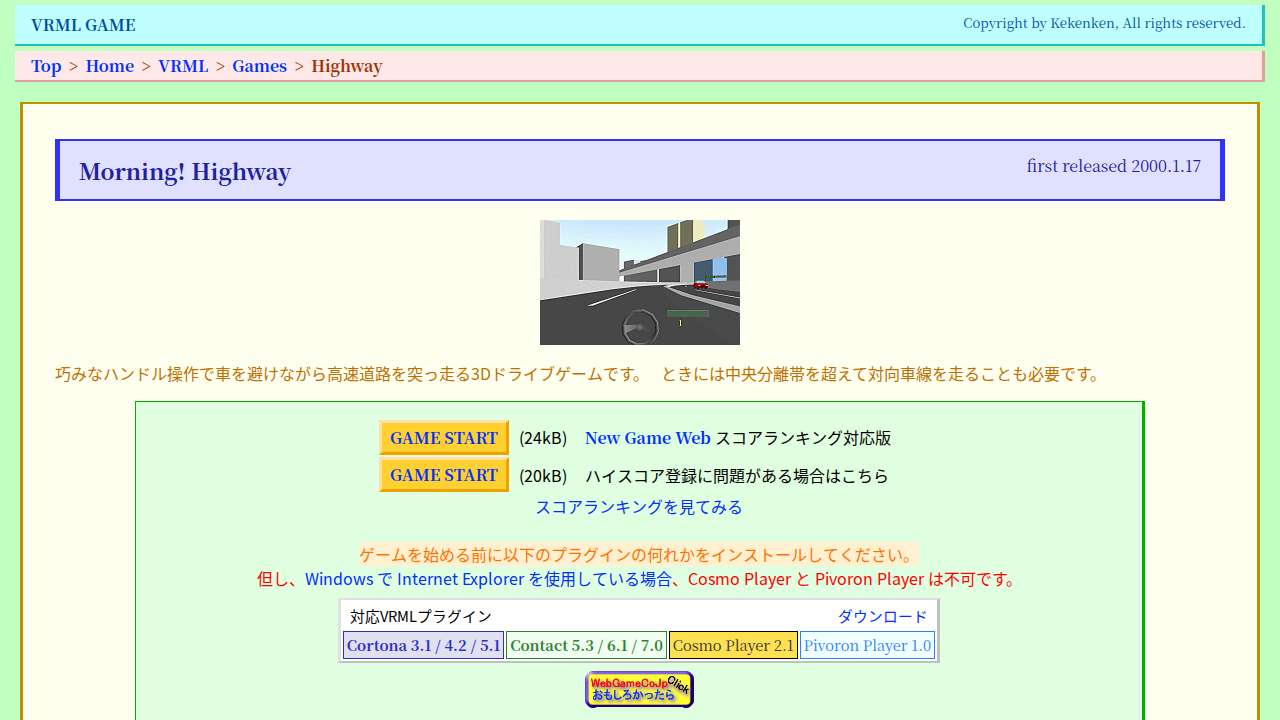Open the ダウンロード link in plugin table
This screenshot has width=1280, height=720.
[882, 616]
